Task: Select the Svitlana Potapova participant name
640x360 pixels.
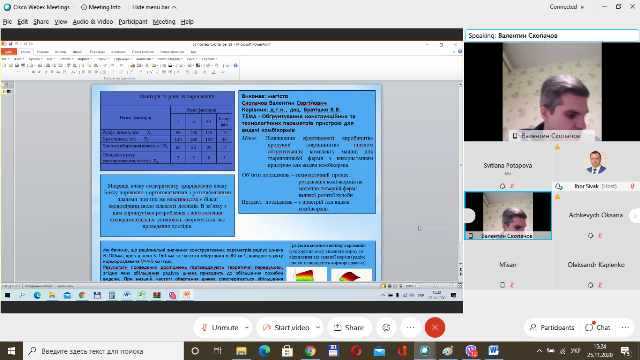Action: tap(508, 165)
